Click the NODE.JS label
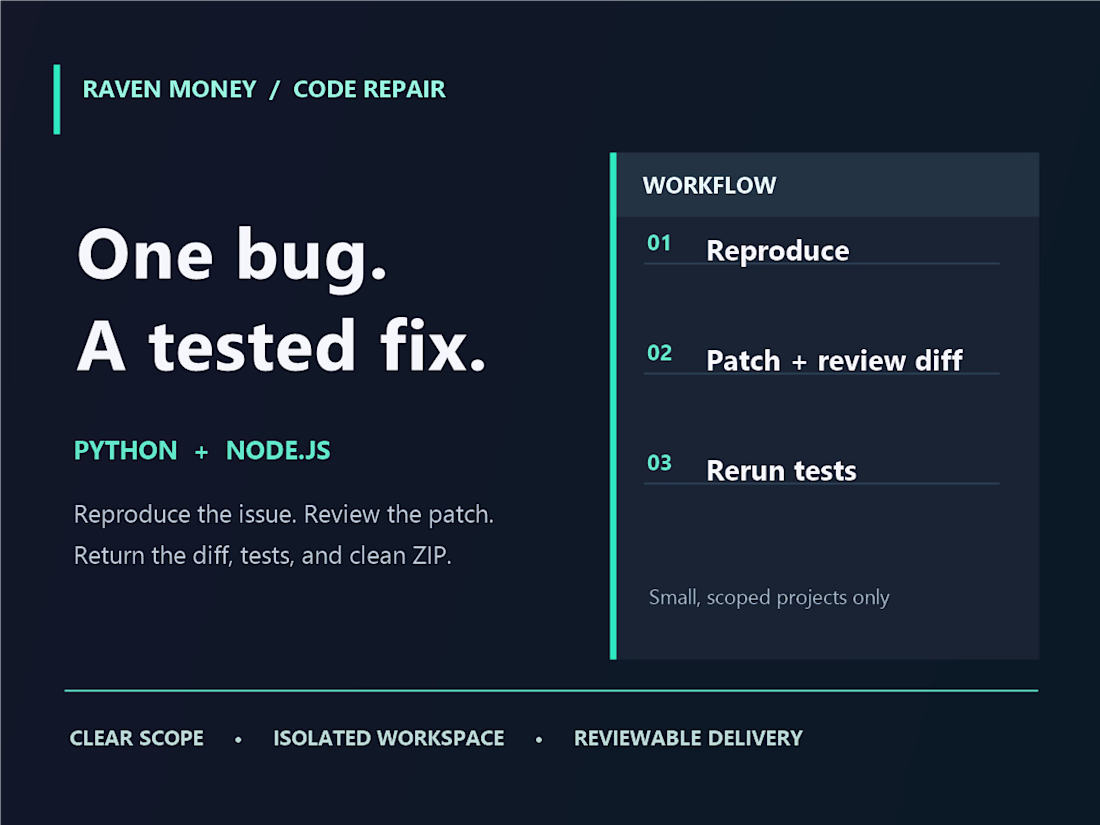Screen dimensions: 1100x825 coord(278,450)
